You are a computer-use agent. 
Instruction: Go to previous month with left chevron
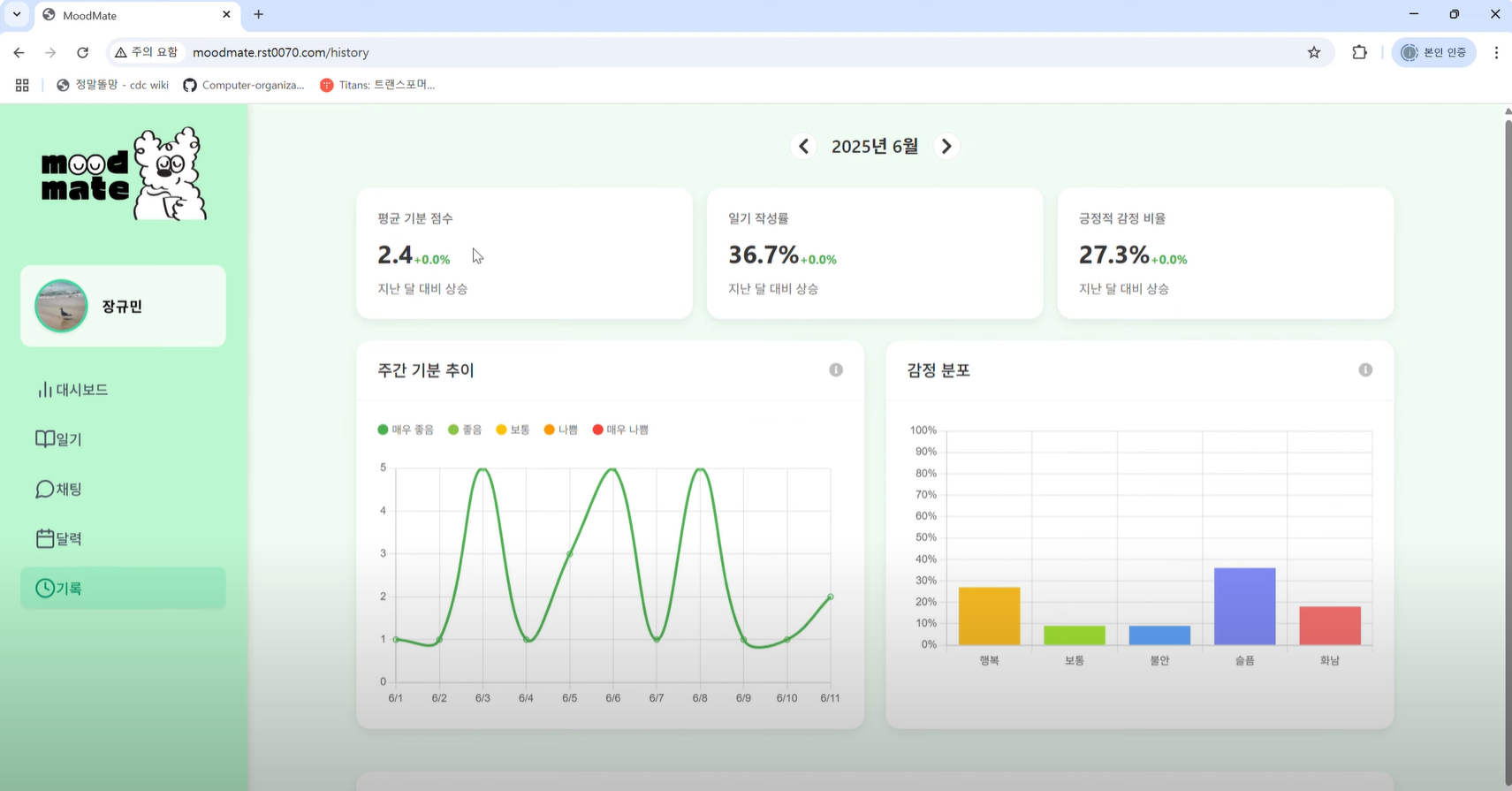pyautogui.click(x=803, y=147)
